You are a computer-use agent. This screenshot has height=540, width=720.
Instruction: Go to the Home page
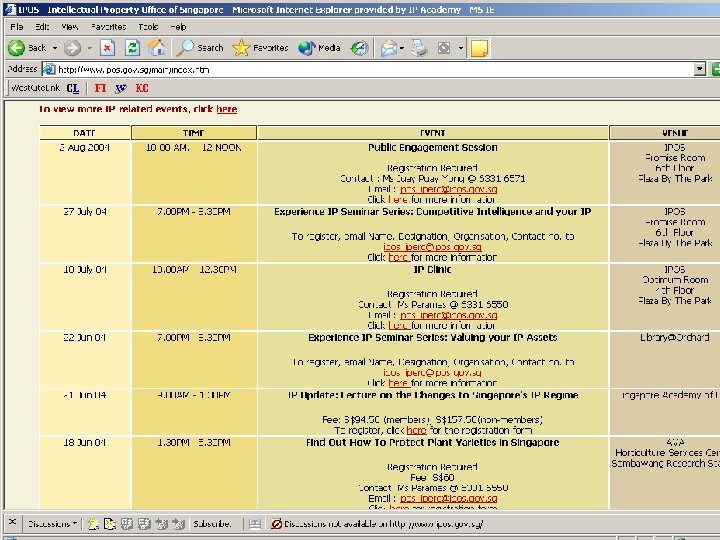pyautogui.click(x=157, y=48)
